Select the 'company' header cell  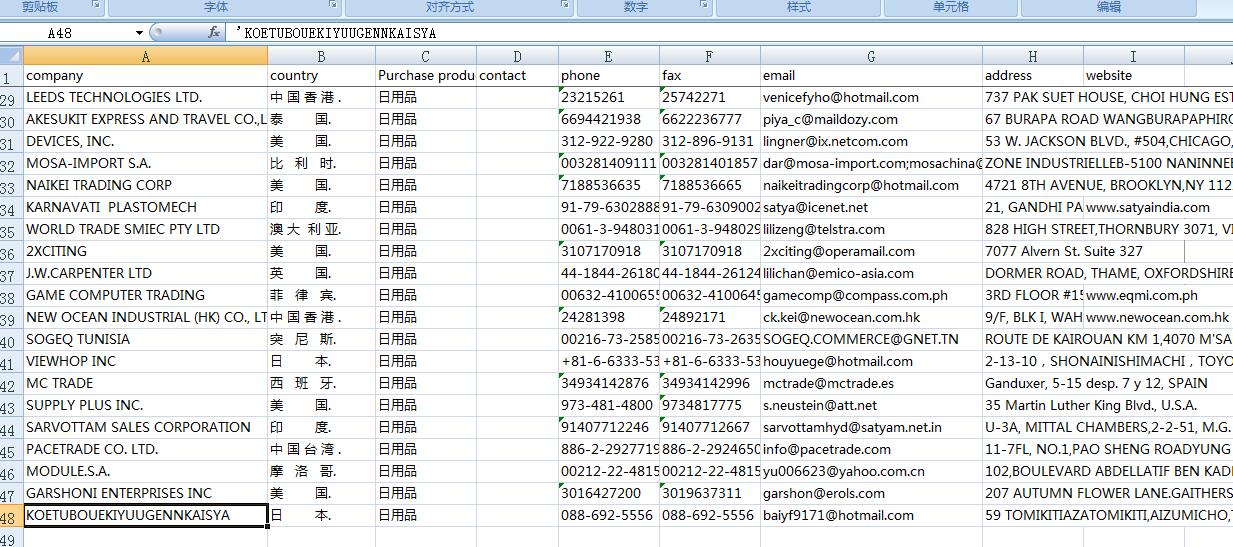pos(146,76)
